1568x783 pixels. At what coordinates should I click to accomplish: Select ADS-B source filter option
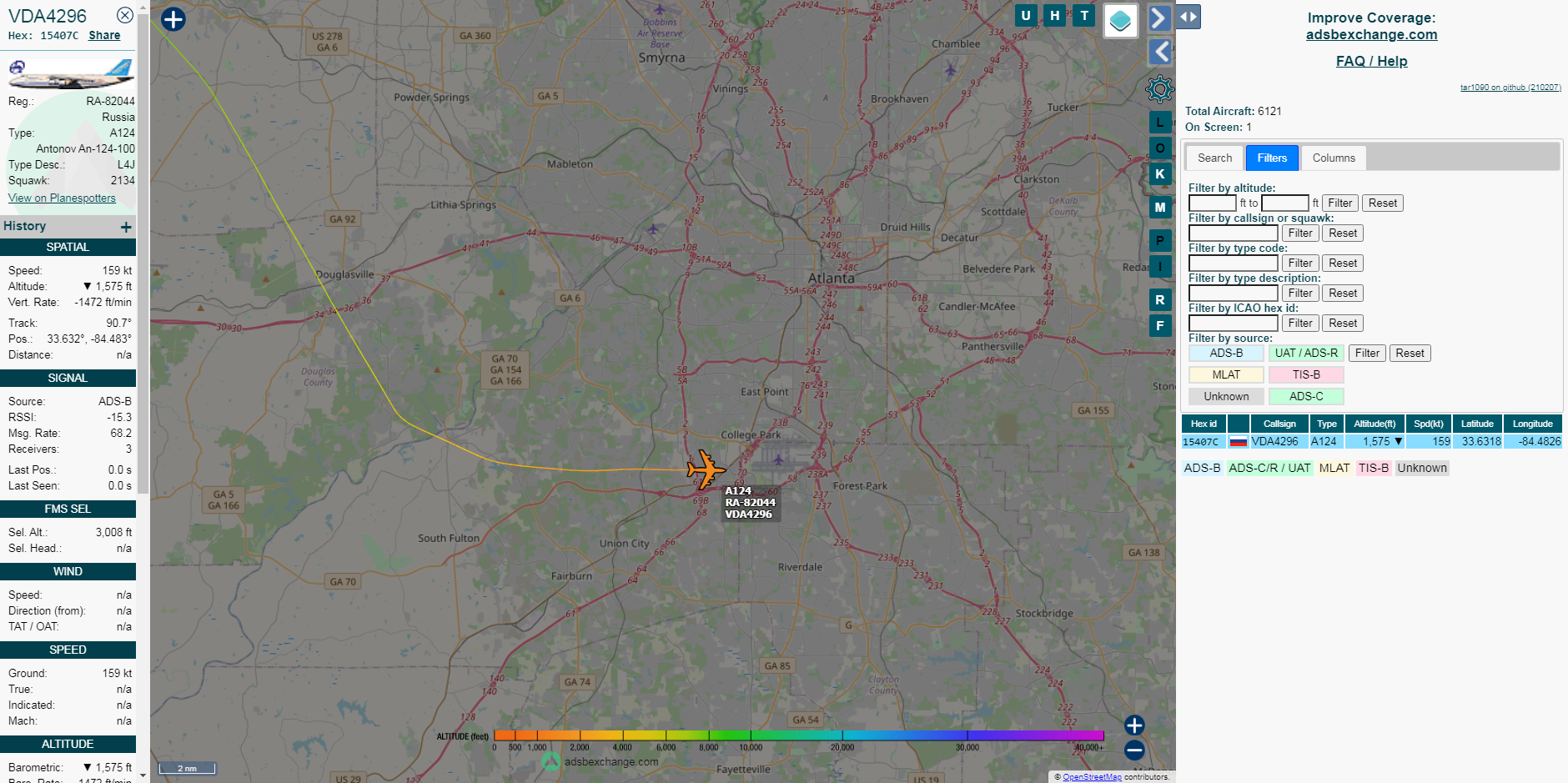(x=1226, y=353)
